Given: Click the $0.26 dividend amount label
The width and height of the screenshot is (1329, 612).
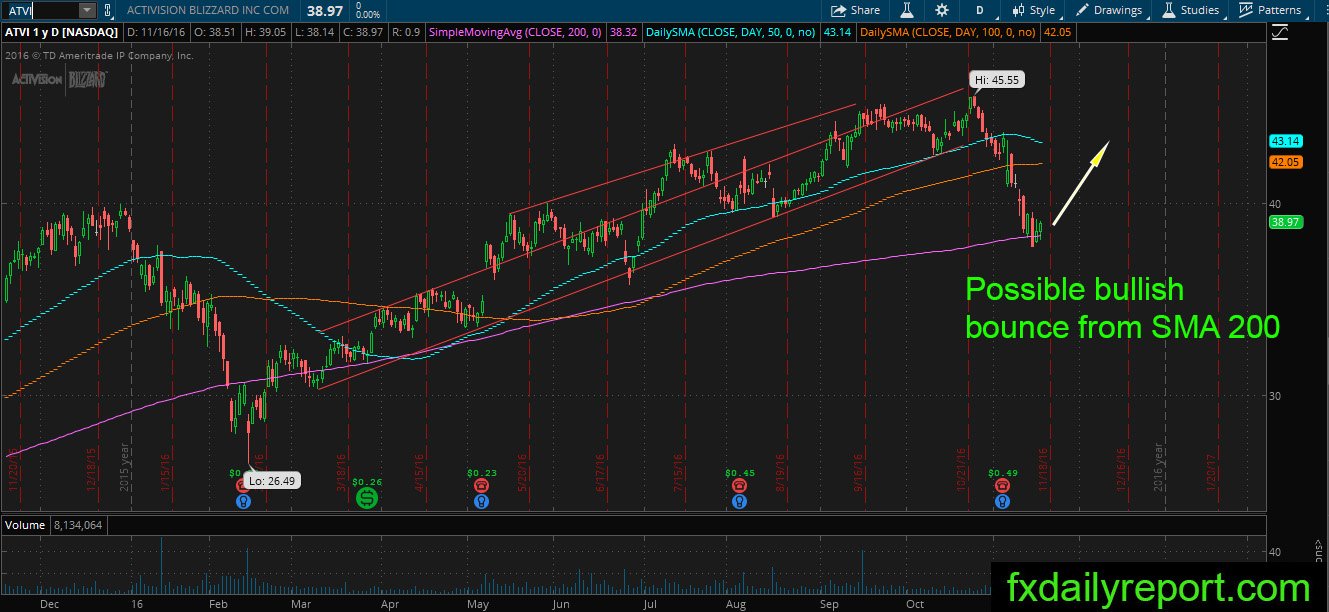Looking at the screenshot, I should [367, 482].
